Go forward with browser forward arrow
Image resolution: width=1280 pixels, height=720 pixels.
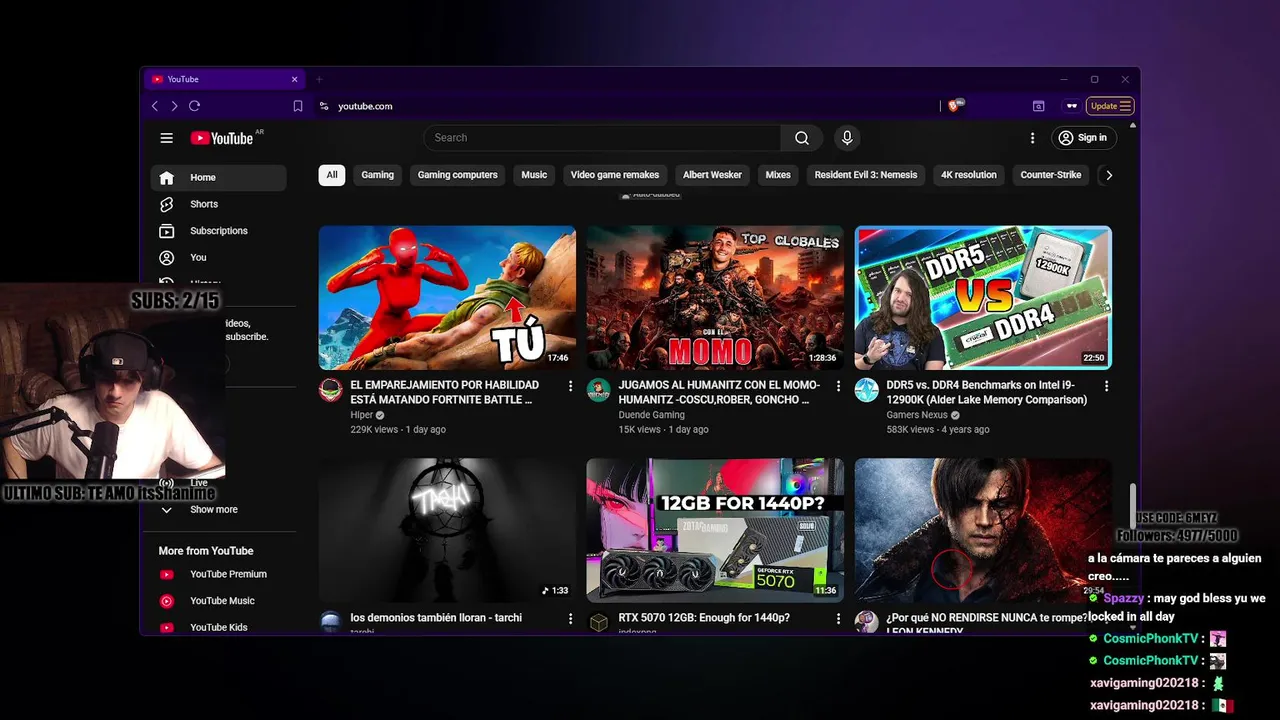tap(174, 106)
